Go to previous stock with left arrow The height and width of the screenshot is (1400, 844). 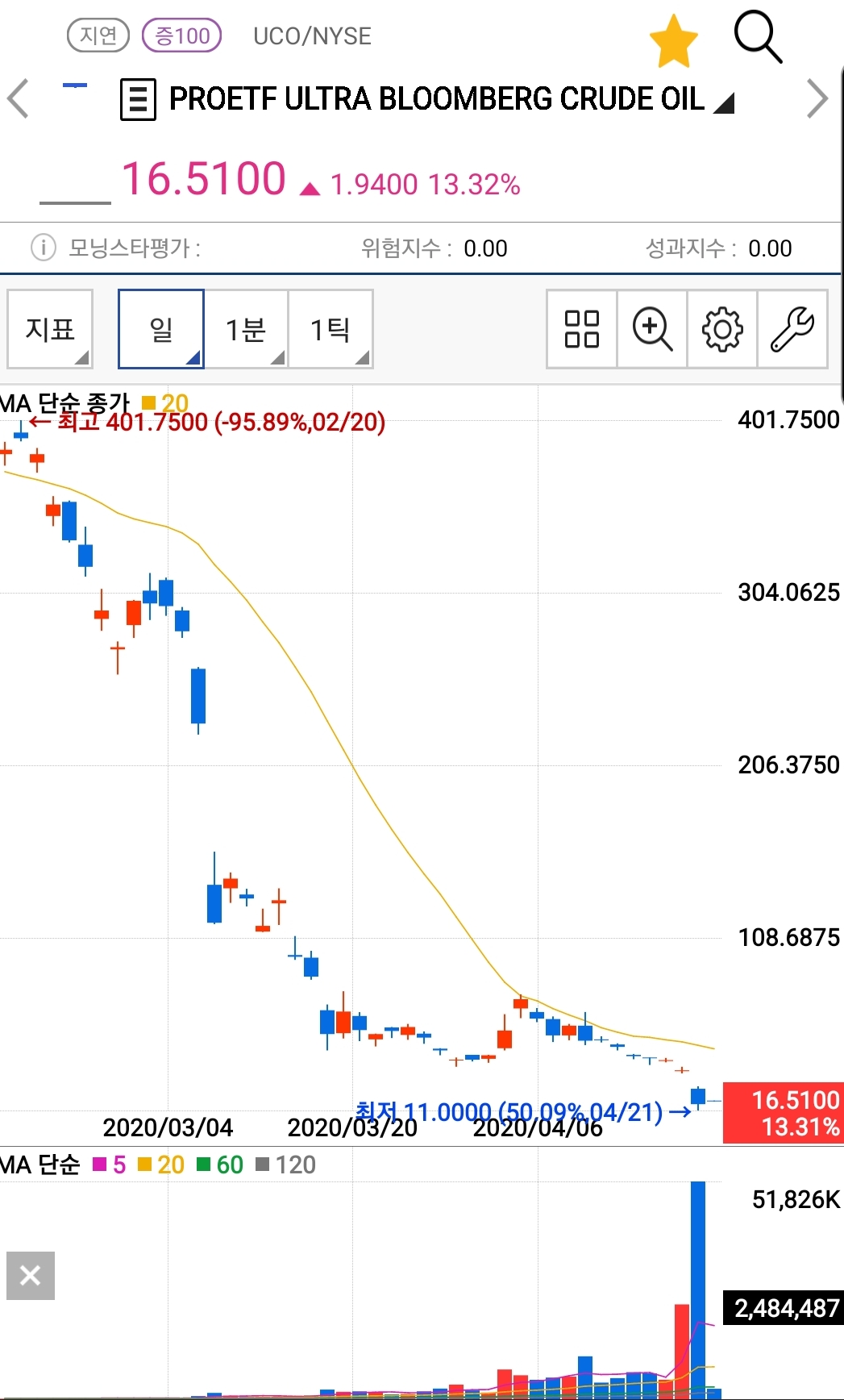18,98
